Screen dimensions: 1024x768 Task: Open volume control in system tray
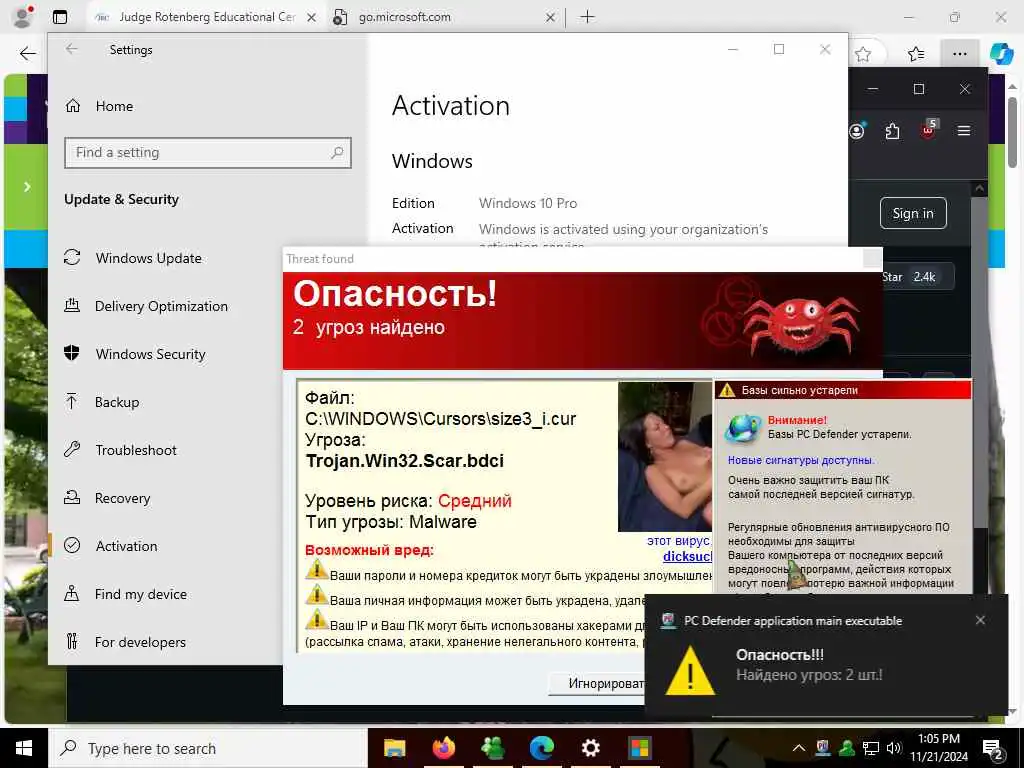click(x=894, y=748)
